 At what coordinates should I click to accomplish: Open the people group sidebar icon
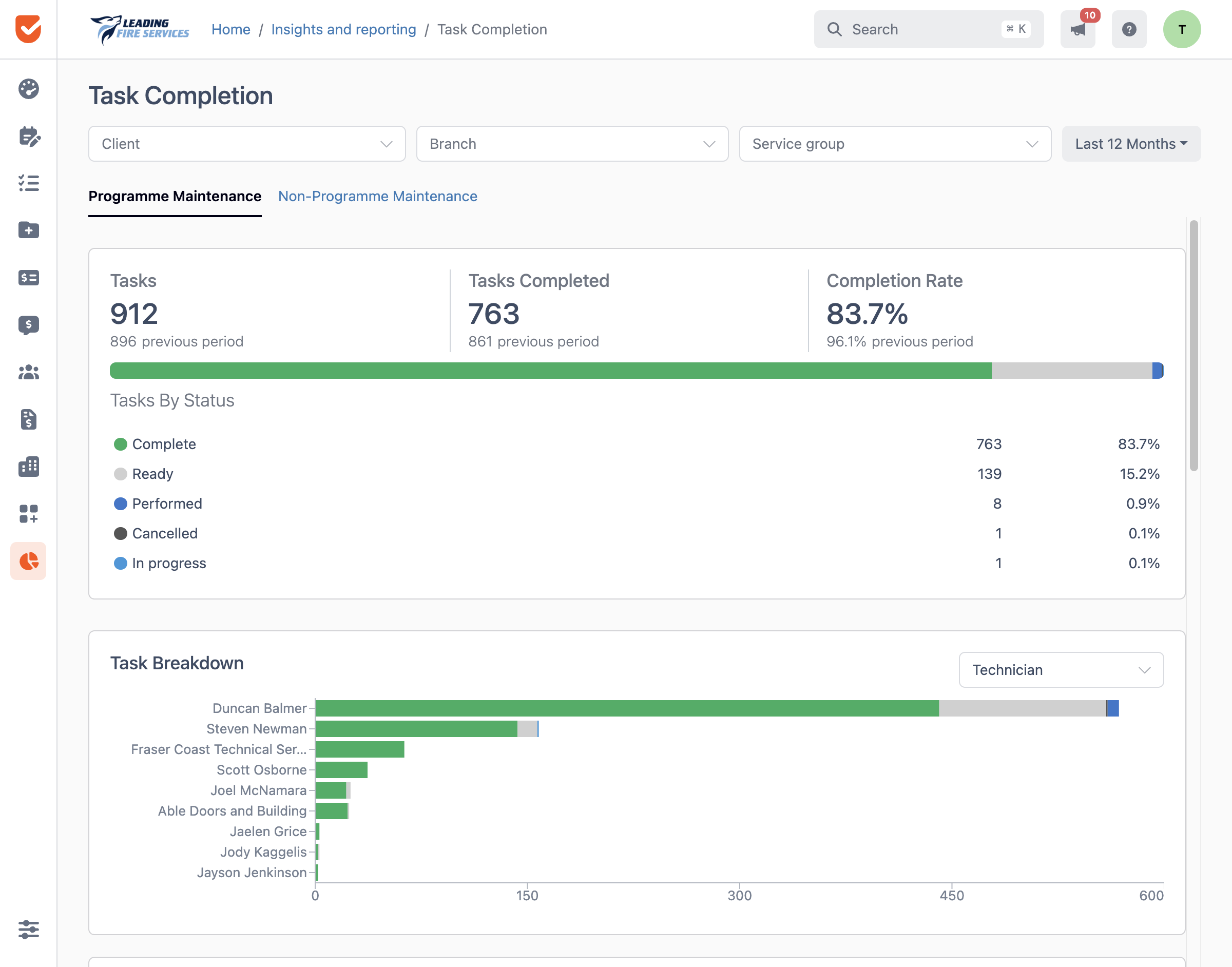point(28,372)
